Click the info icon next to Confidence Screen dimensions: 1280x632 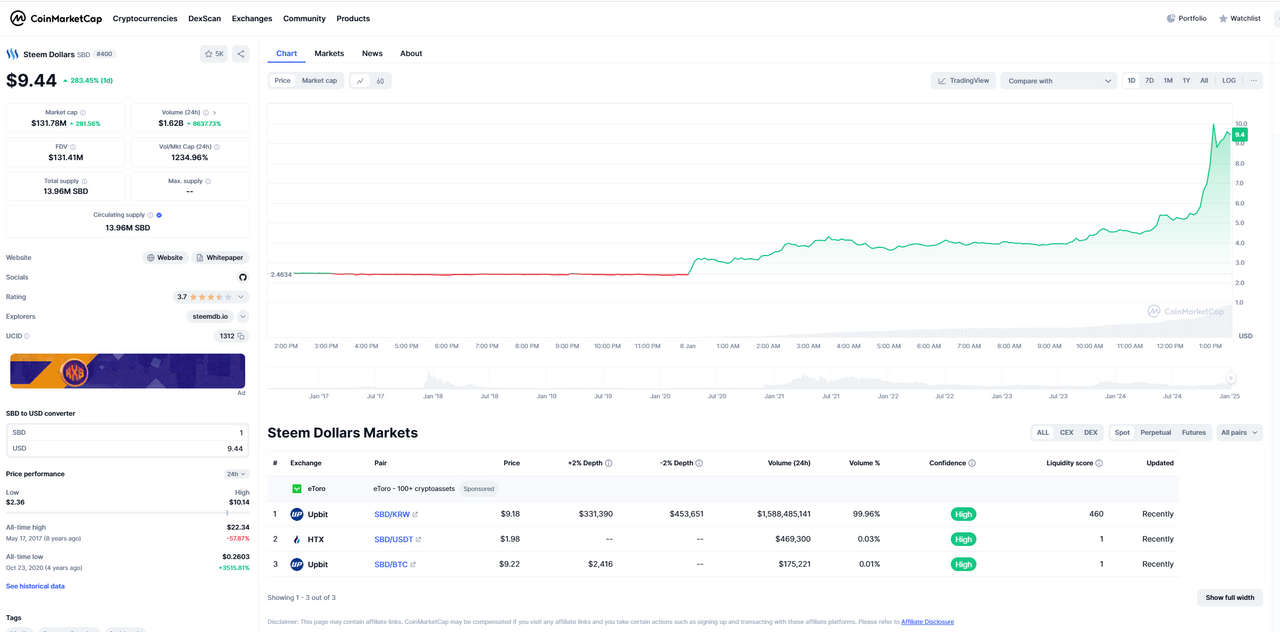coord(972,463)
